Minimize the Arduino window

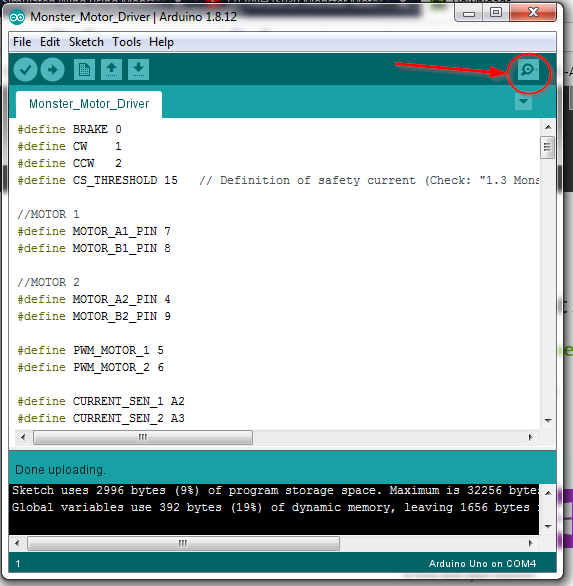469,14
